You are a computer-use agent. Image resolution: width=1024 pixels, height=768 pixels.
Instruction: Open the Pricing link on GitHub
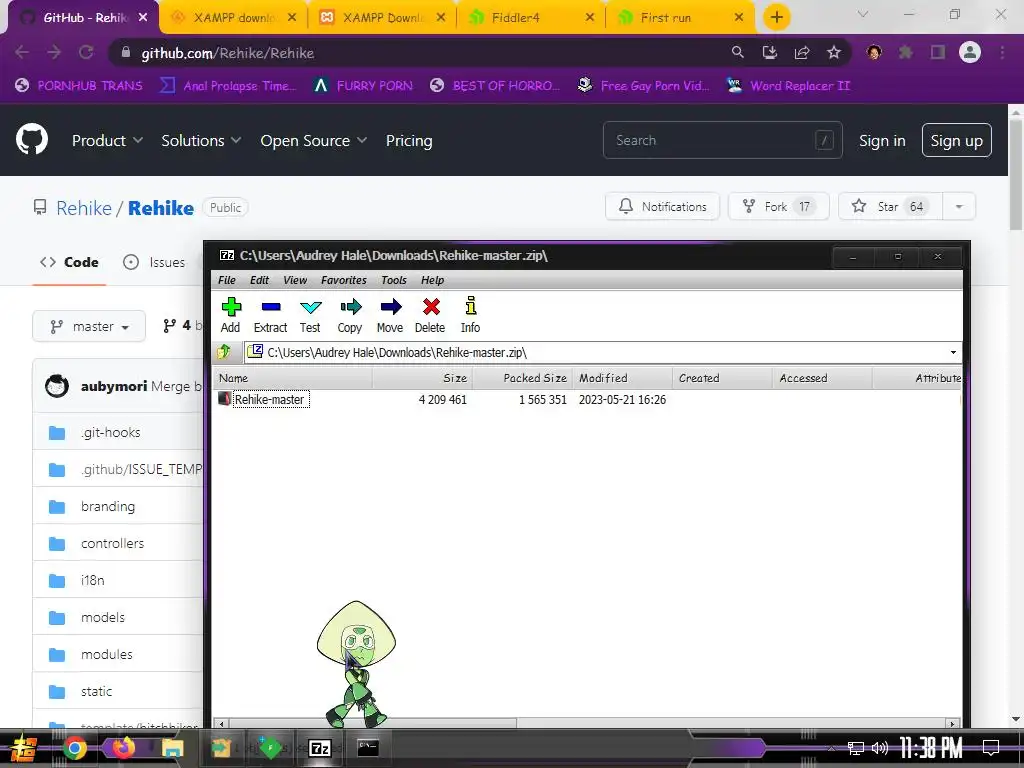click(x=409, y=140)
